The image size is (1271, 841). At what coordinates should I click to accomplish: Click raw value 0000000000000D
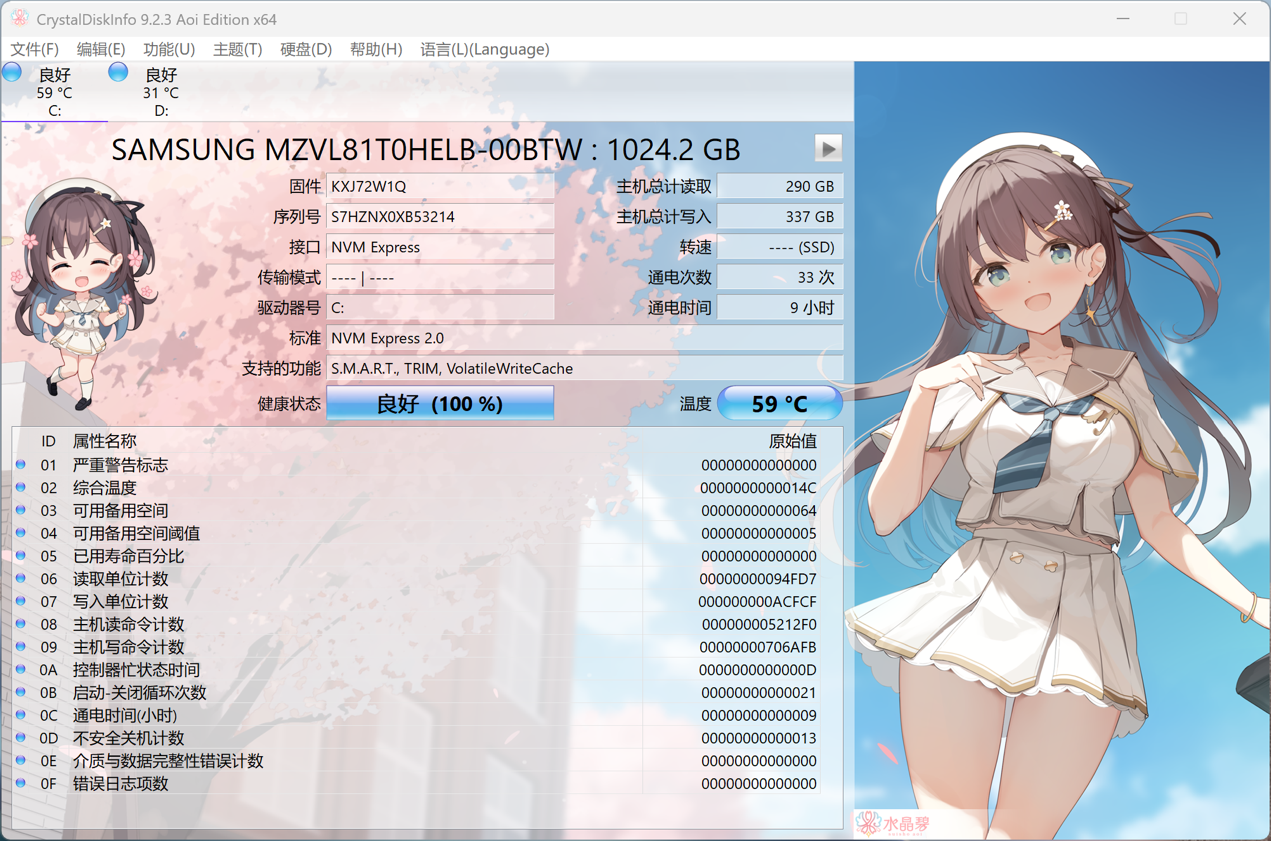pyautogui.click(x=758, y=670)
